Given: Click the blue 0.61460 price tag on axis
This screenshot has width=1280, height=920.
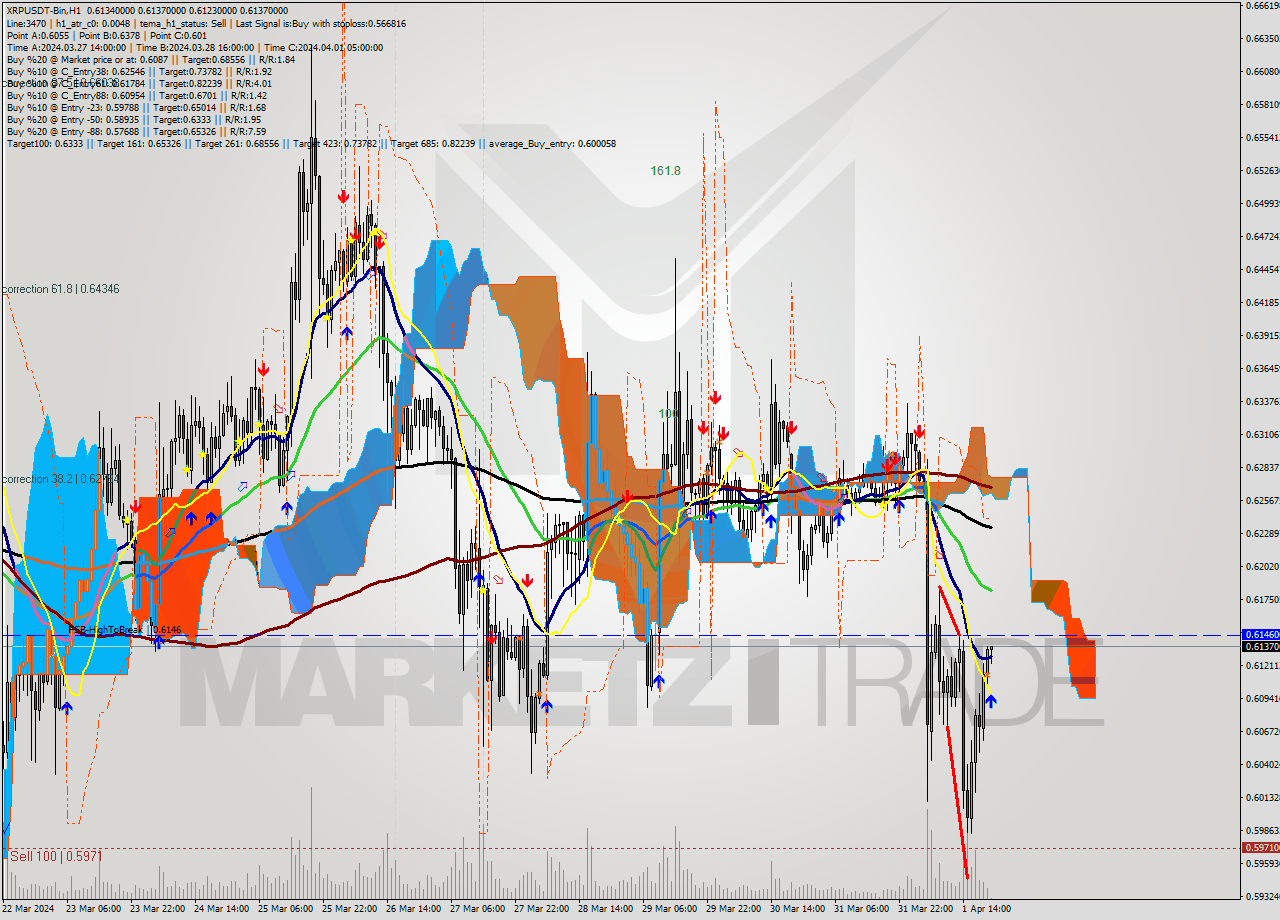Looking at the screenshot, I should [x=1260, y=635].
